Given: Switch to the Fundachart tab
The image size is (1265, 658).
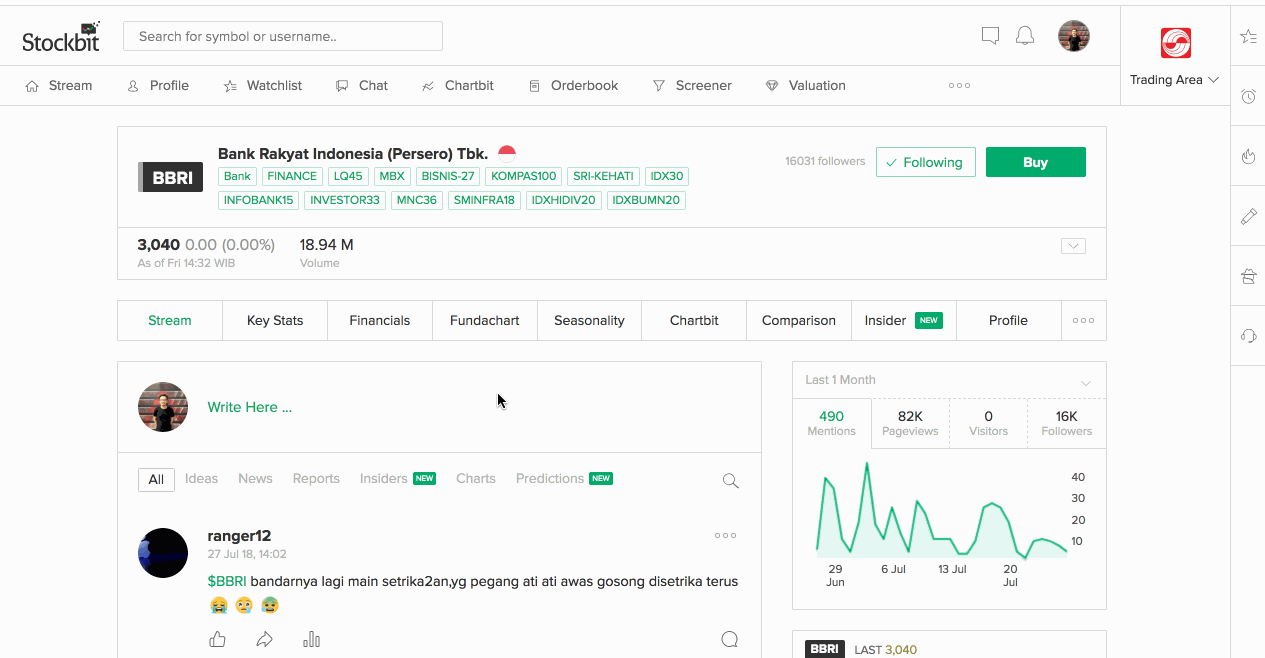Looking at the screenshot, I should 485,320.
